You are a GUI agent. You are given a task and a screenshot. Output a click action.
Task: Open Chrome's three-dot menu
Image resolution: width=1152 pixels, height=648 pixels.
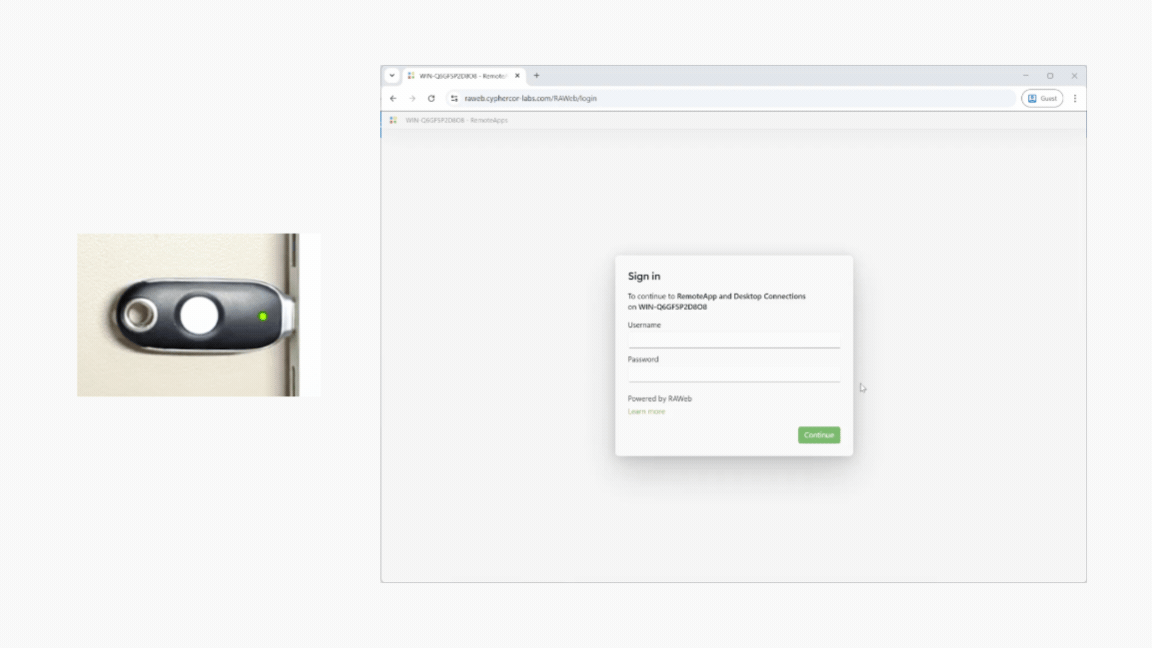[1075, 99]
